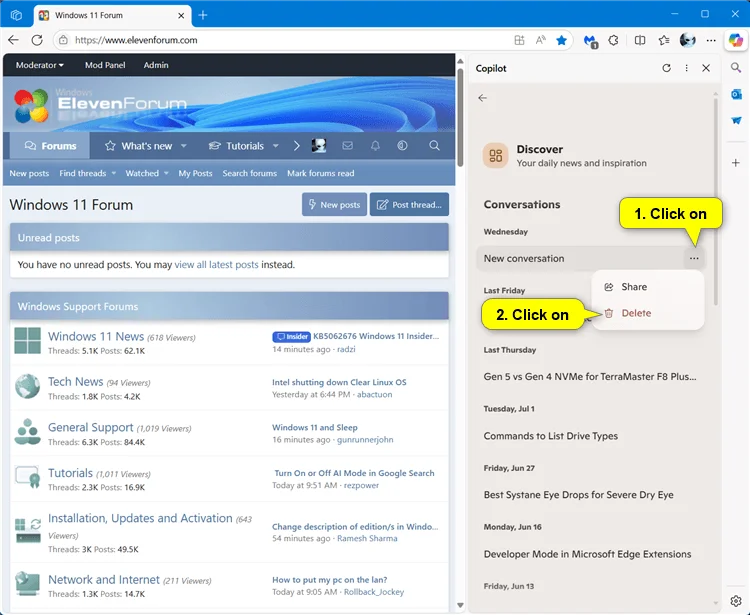Open forum conversations envelope icon

(x=347, y=145)
